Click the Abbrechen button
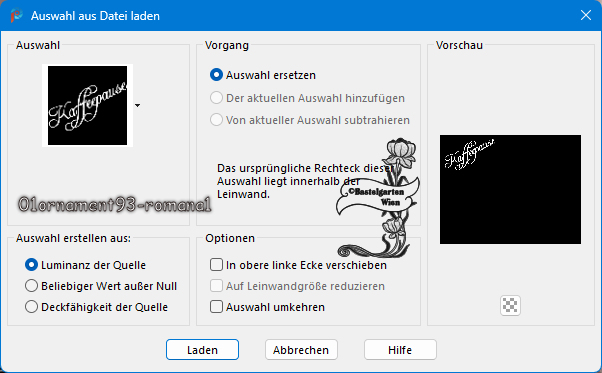Image resolution: width=602 pixels, height=373 pixels. [x=301, y=350]
